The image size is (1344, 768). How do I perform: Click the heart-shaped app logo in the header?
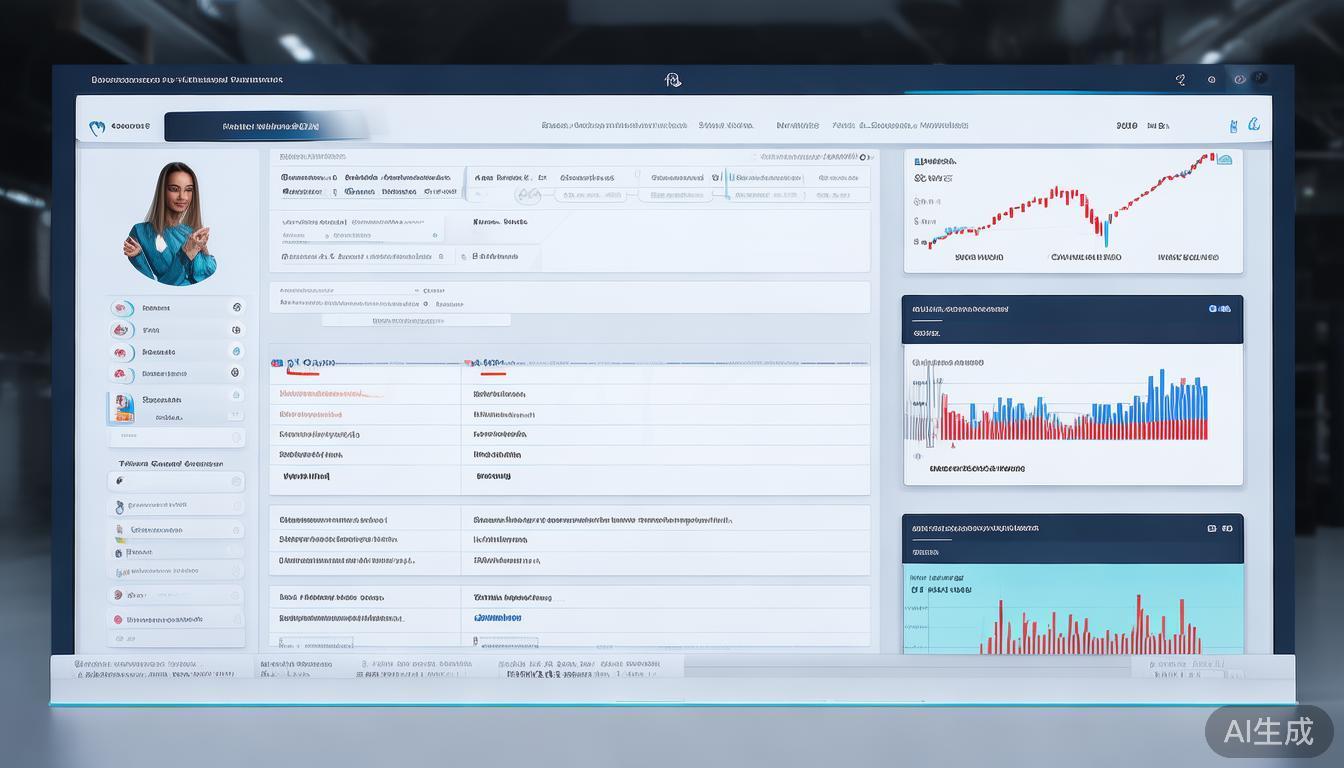point(97,127)
